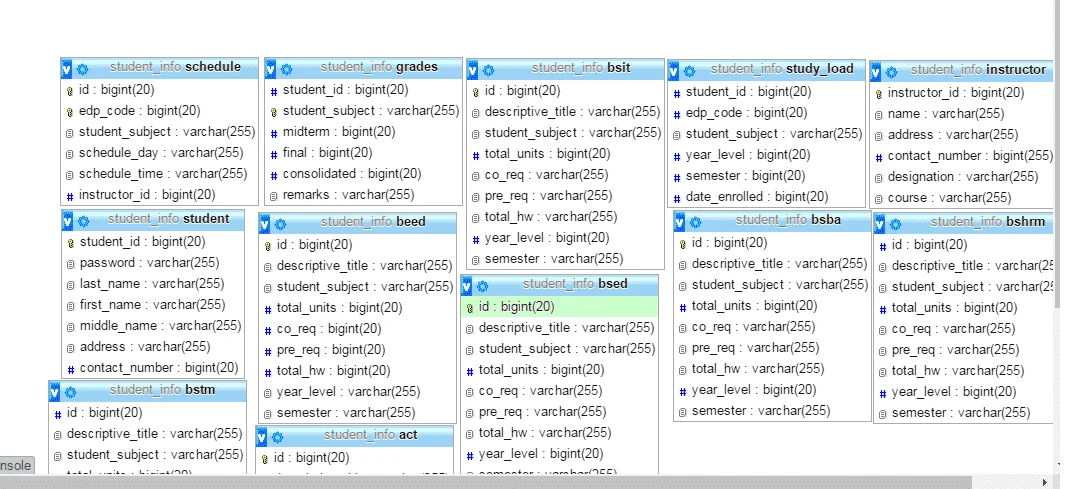Open options gear of the student table
Image resolution: width=1067 pixels, height=489 pixels.
(x=84, y=221)
